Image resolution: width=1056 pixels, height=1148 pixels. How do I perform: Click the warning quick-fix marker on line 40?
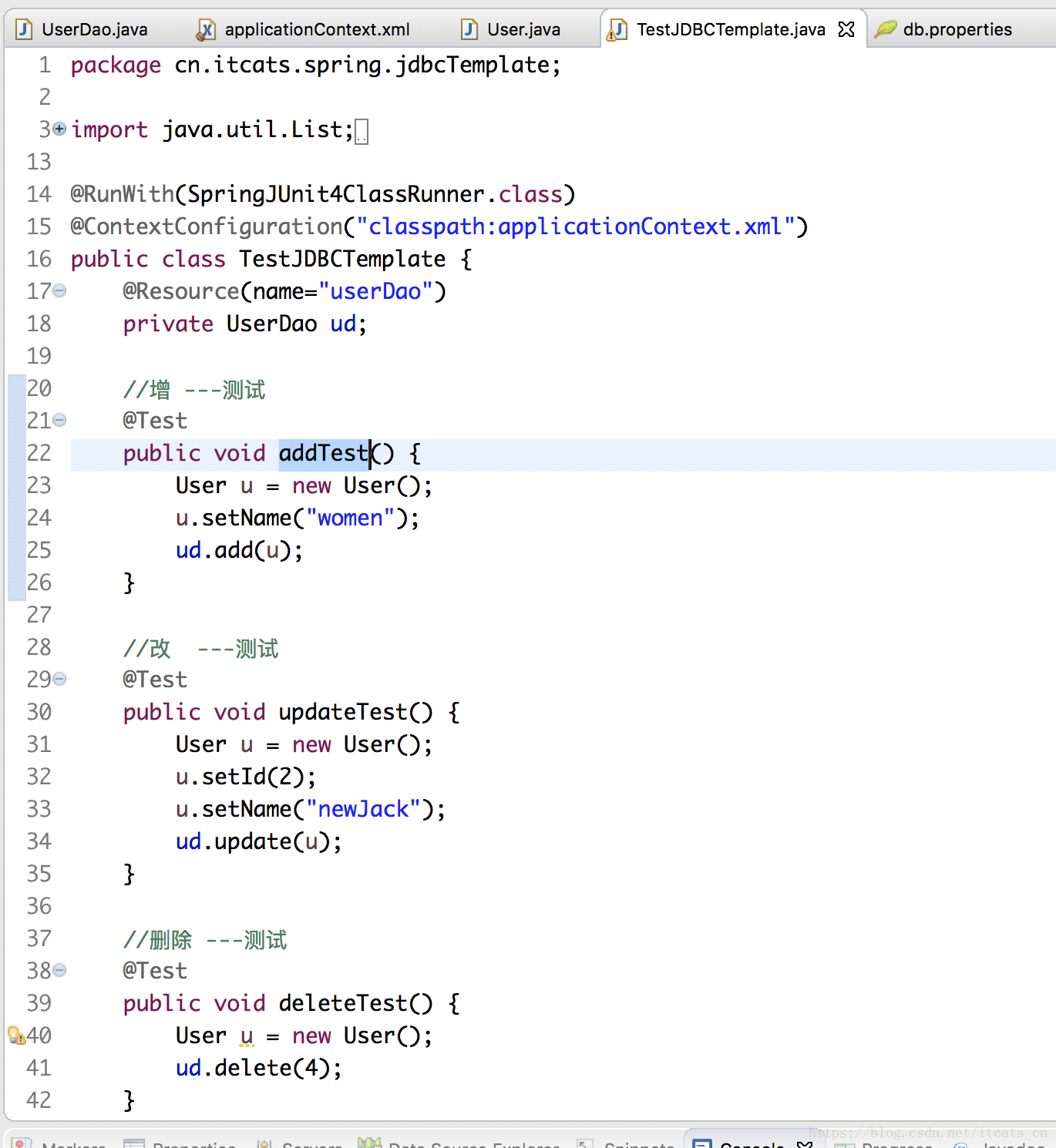15,1035
